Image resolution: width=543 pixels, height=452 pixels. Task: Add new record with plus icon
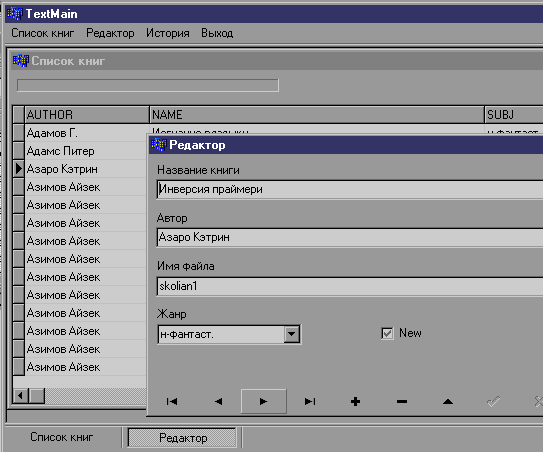point(355,401)
